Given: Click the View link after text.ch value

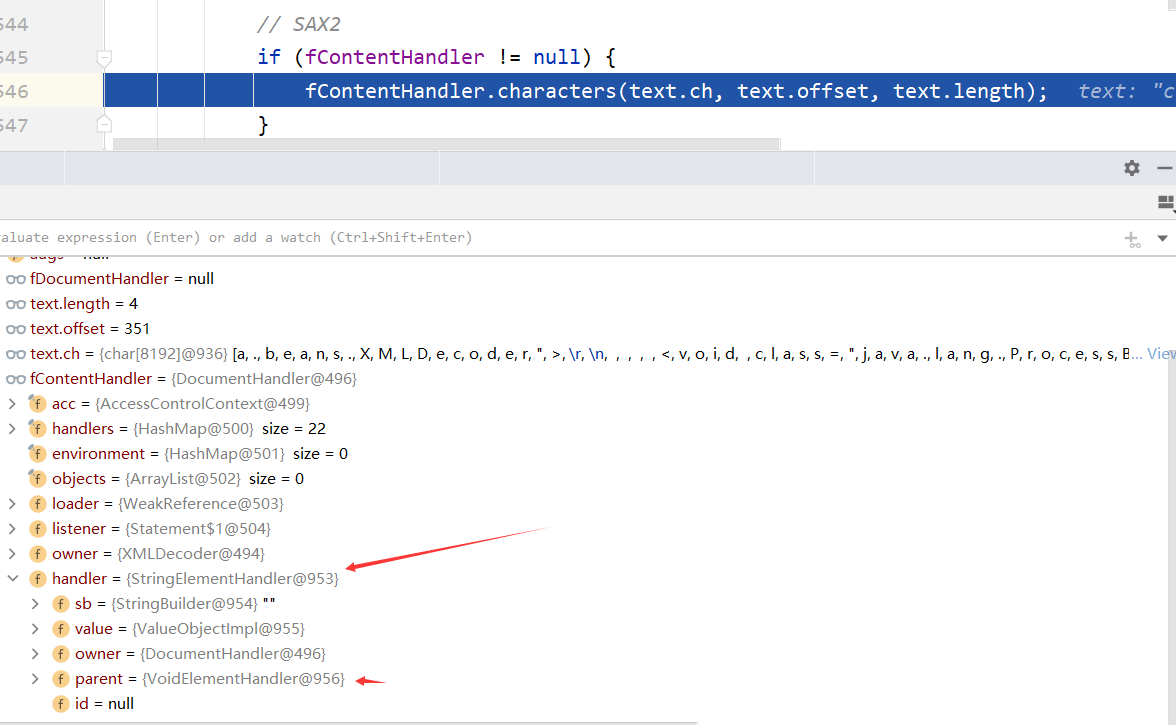Looking at the screenshot, I should (x=1161, y=354).
